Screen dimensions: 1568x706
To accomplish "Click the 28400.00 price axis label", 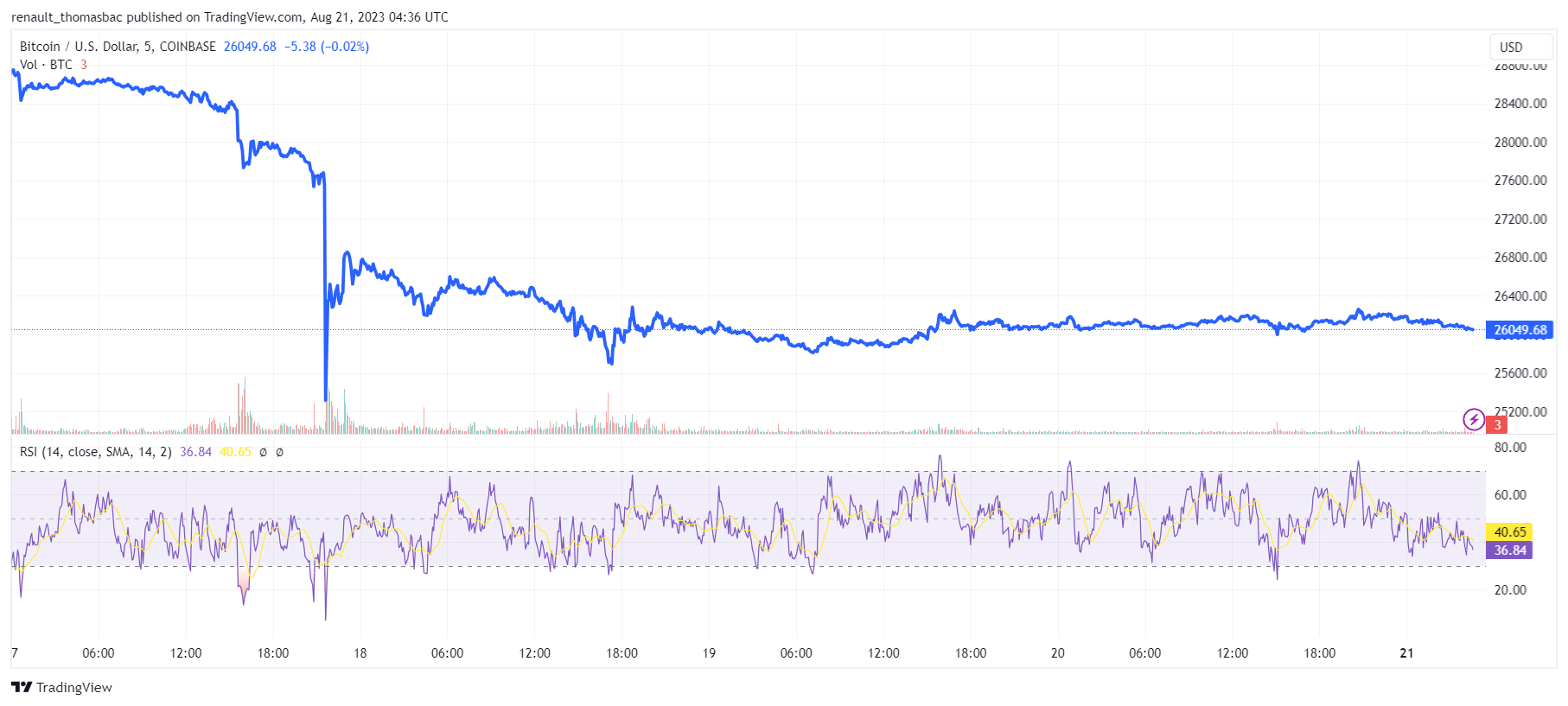I will 1520,104.
